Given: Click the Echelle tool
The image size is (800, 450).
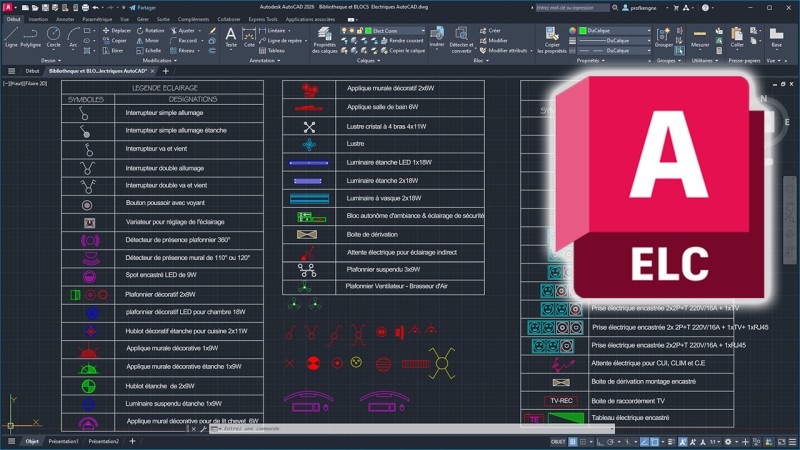Looking at the screenshot, I should coord(148,51).
